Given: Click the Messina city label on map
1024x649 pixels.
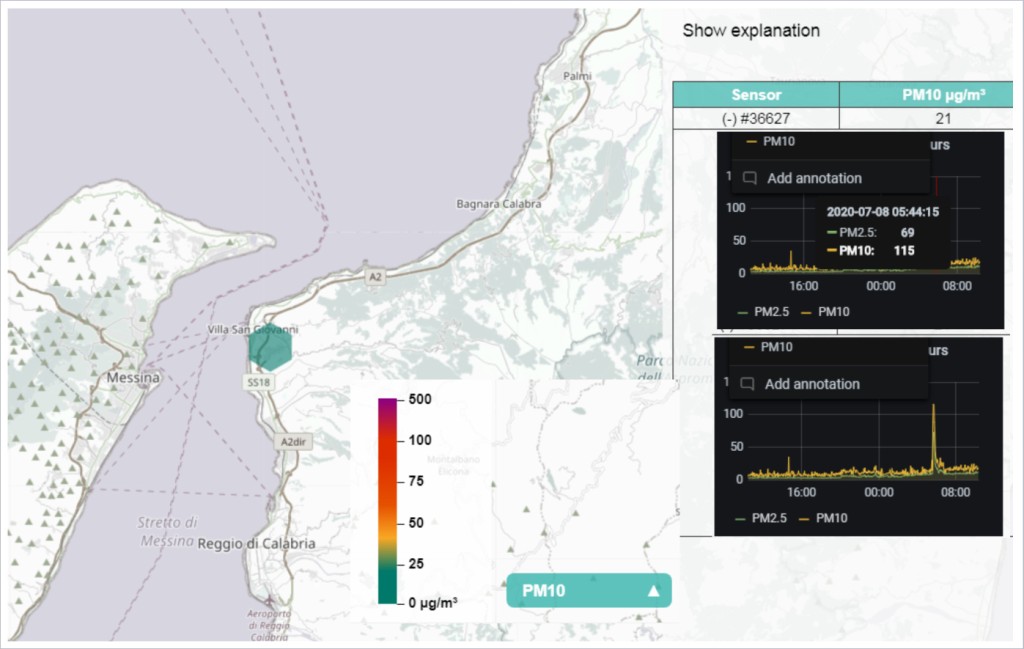Looking at the screenshot, I should click(x=133, y=378).
